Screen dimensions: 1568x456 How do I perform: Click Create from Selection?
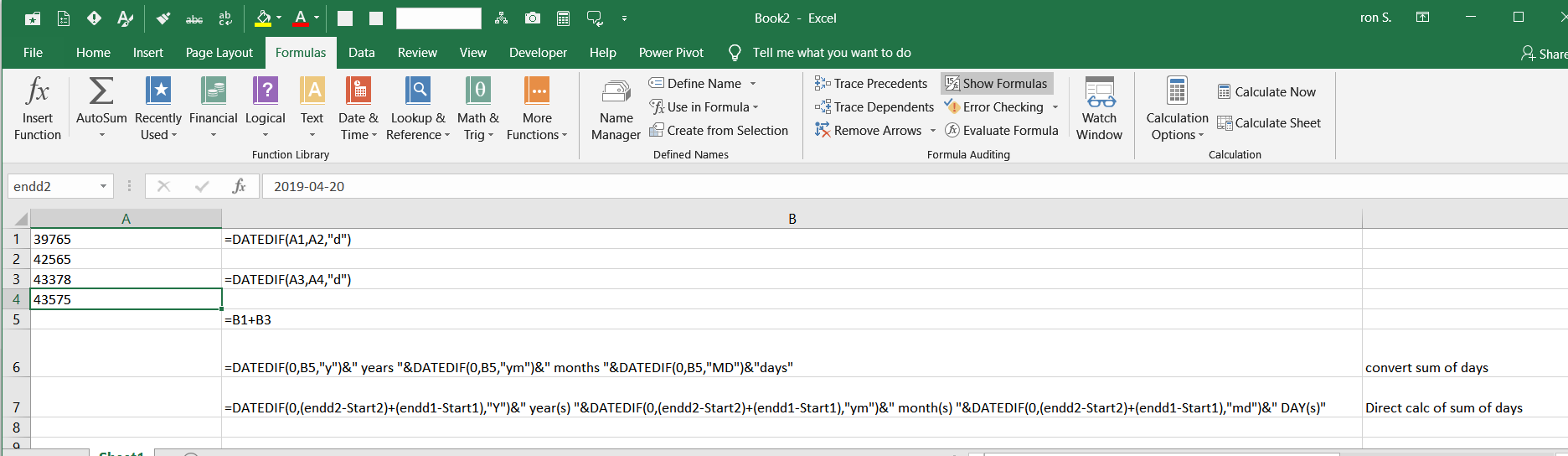coord(718,130)
